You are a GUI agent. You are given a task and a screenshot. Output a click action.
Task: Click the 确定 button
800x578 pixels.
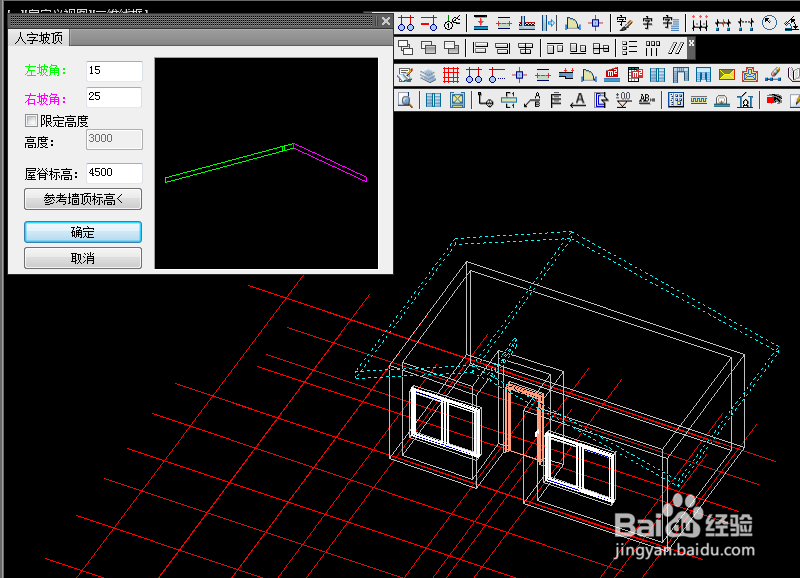[83, 232]
